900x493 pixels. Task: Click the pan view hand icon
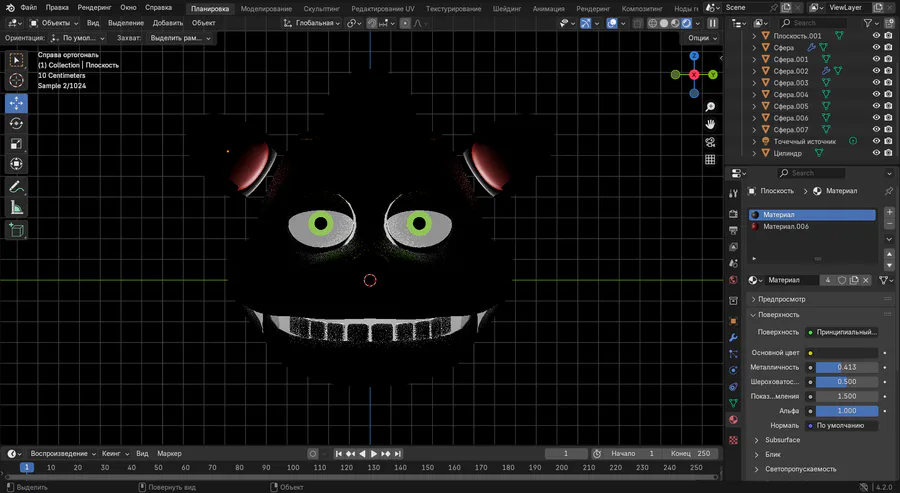coord(710,125)
